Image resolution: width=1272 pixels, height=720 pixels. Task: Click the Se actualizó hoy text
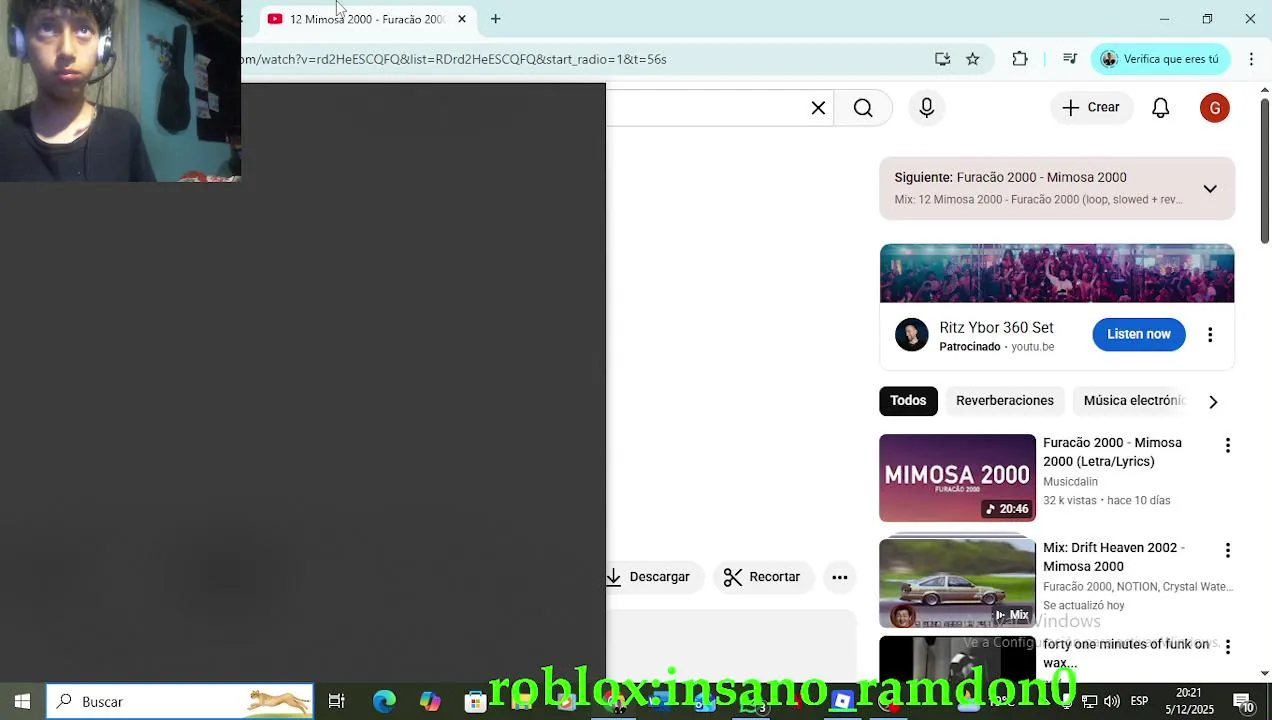1084,606
